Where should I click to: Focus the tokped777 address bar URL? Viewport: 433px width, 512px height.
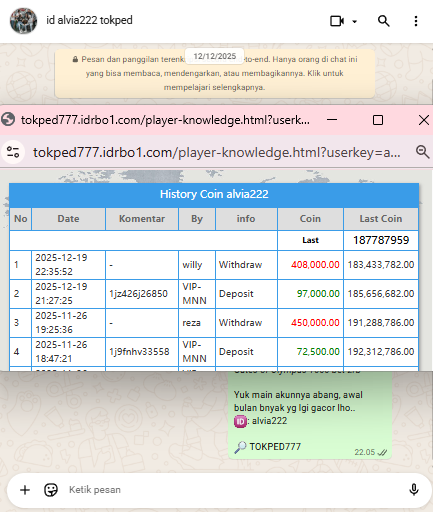point(217,153)
